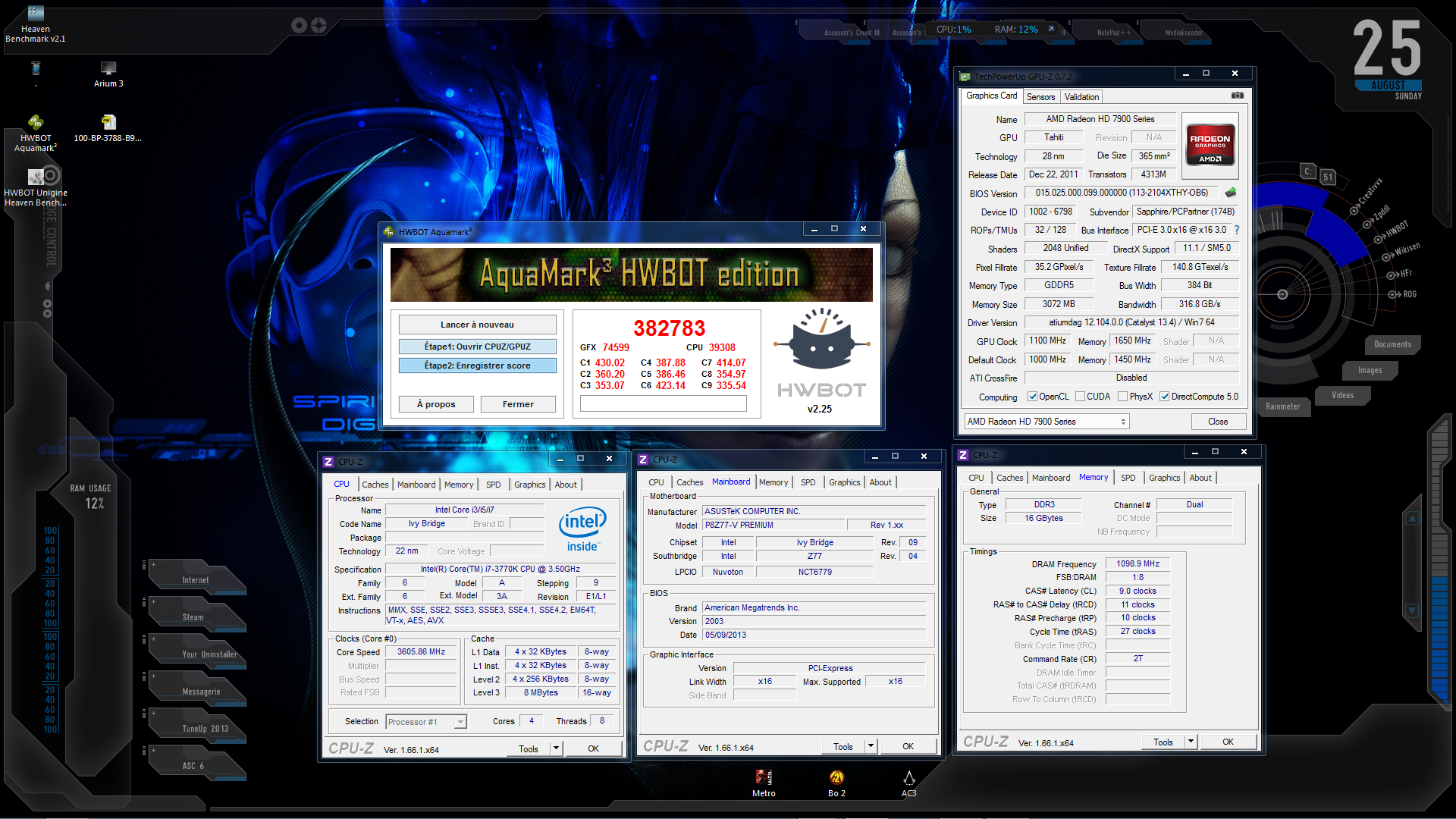
Task: Toggle the CUDA checkbox in GPU-Z
Action: pos(1080,397)
